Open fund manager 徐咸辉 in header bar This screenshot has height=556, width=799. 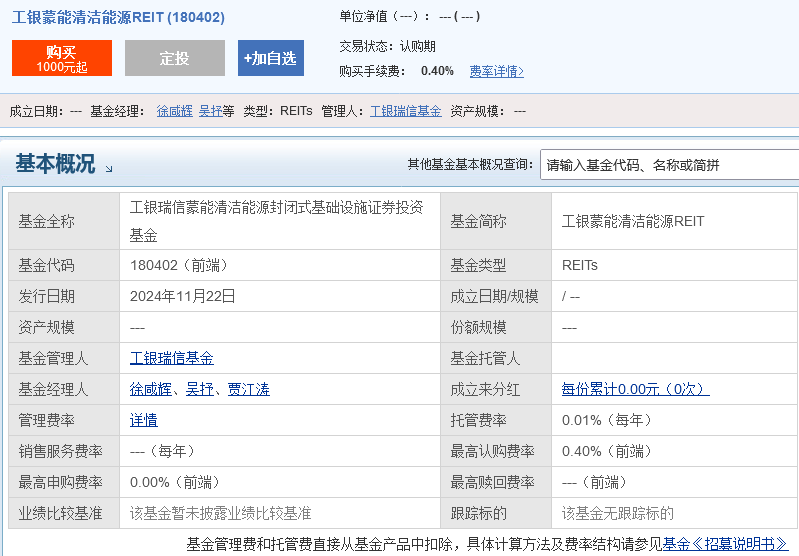point(175,111)
